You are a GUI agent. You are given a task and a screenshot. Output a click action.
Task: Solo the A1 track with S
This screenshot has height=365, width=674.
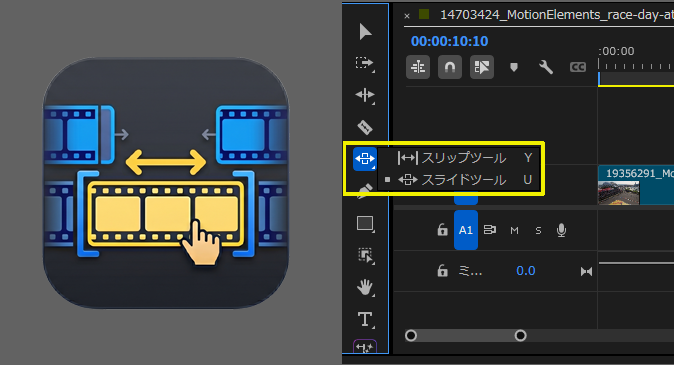(538, 231)
